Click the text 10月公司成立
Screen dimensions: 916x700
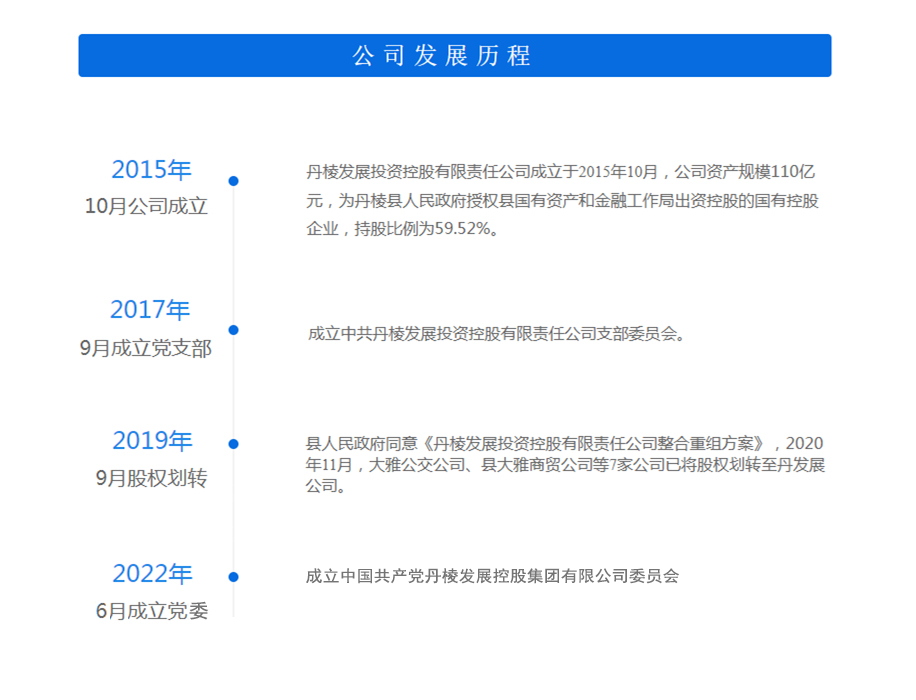146,206
